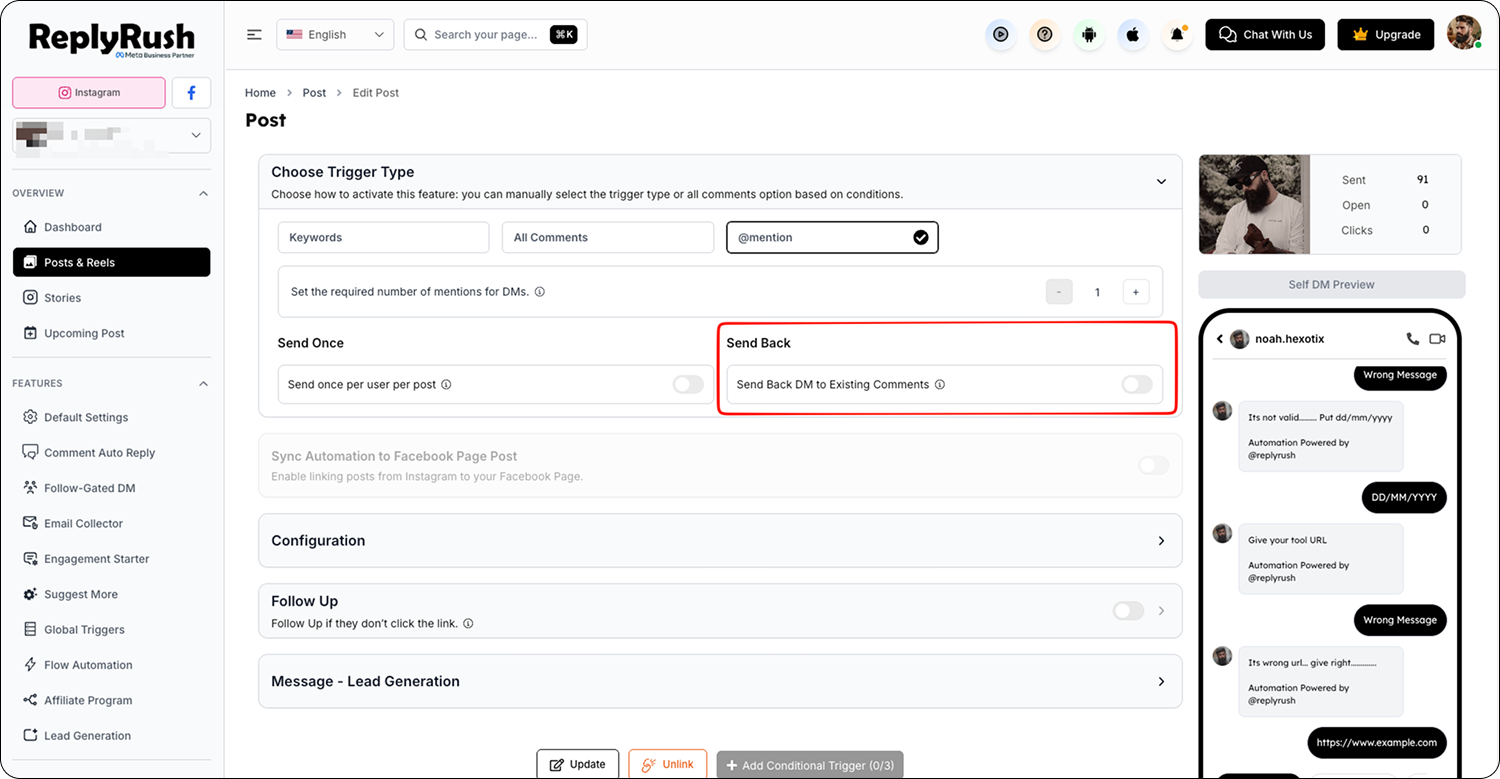Click the Search your page field
The height and width of the screenshot is (779, 1500).
pos(495,35)
